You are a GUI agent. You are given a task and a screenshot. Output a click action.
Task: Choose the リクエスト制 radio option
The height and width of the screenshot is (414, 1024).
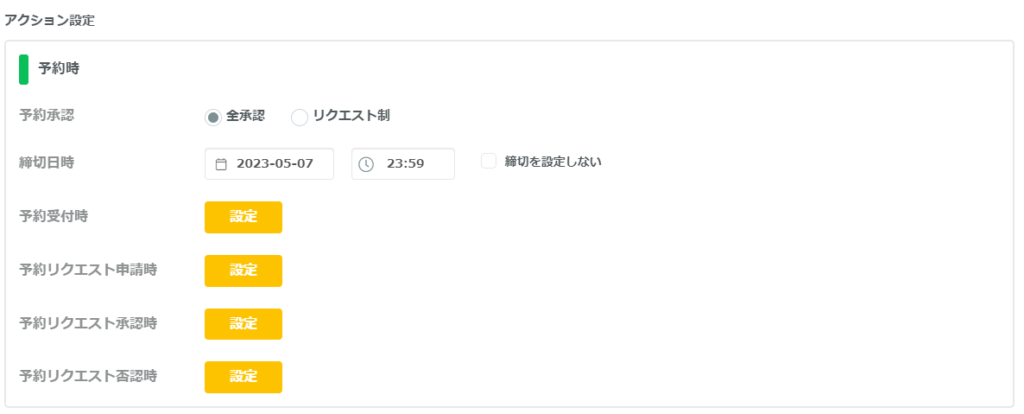[299, 118]
